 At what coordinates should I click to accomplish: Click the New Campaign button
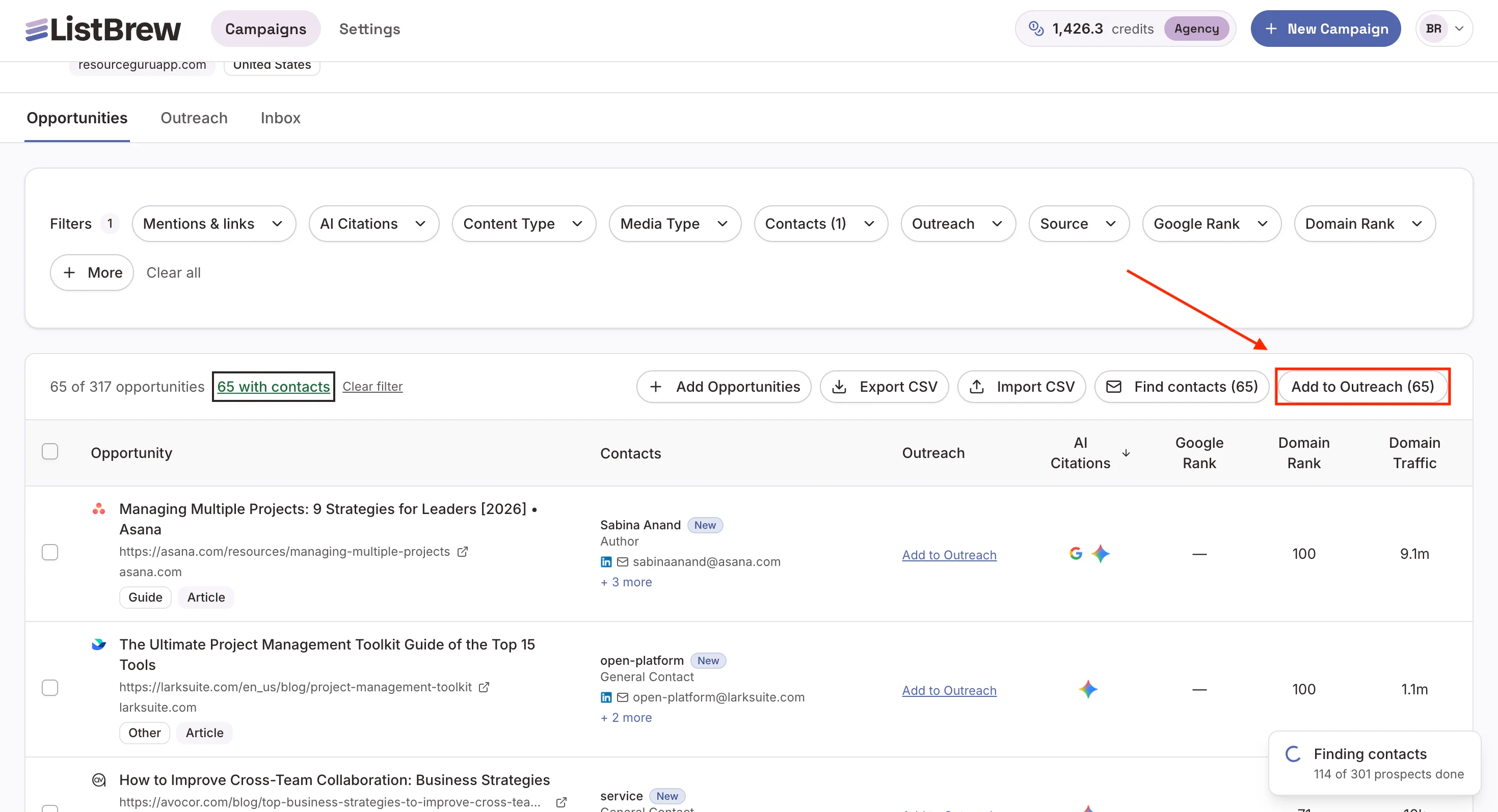[x=1325, y=29]
